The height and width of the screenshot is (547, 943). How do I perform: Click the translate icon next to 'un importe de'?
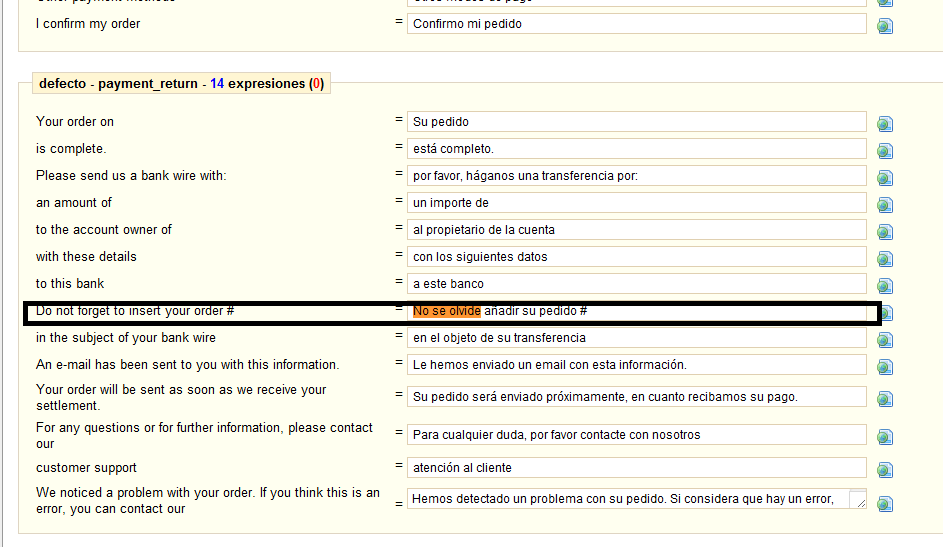[885, 205]
